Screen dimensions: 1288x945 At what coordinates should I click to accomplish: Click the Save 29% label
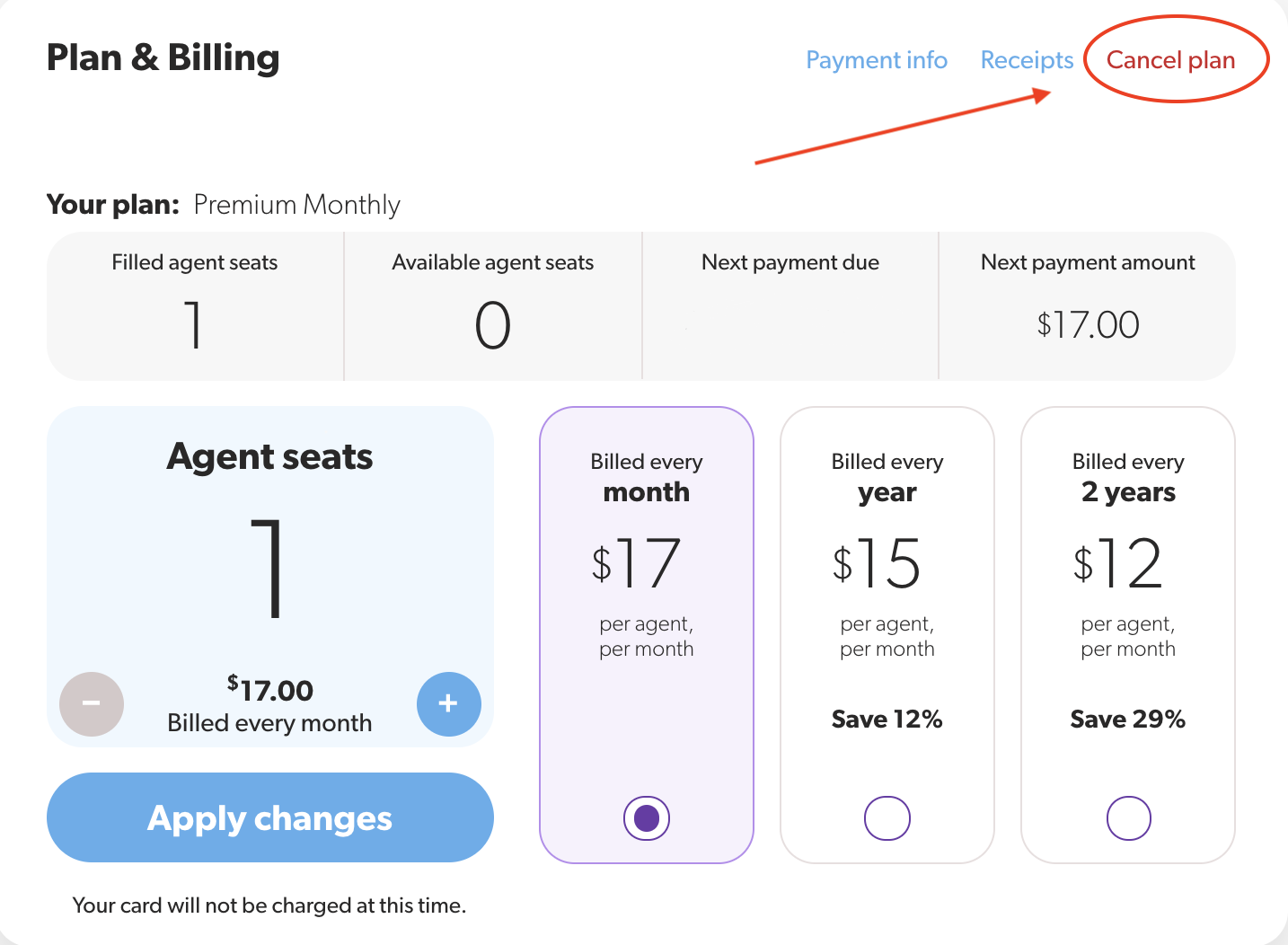click(1128, 720)
